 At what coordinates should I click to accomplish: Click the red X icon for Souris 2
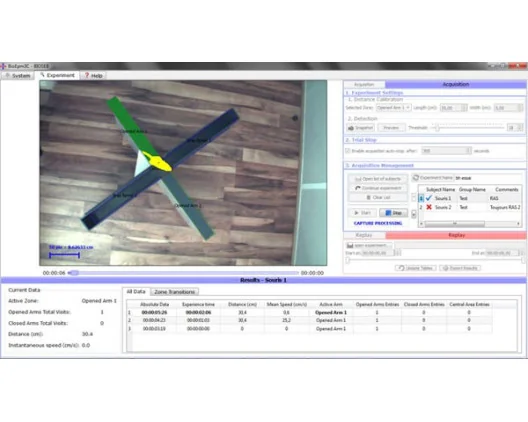[x=429, y=207]
